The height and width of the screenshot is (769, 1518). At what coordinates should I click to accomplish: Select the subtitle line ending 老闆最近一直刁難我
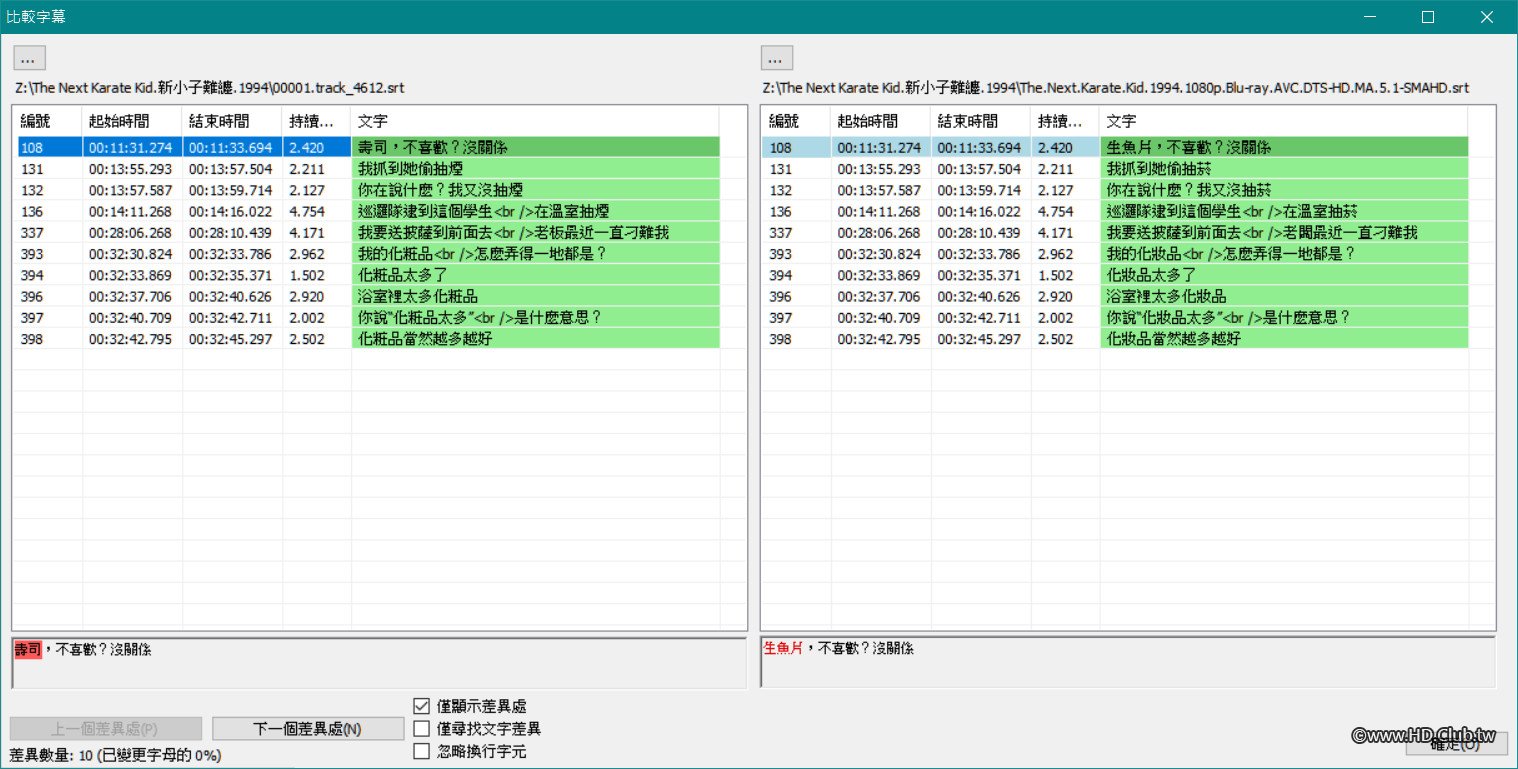(1283, 232)
